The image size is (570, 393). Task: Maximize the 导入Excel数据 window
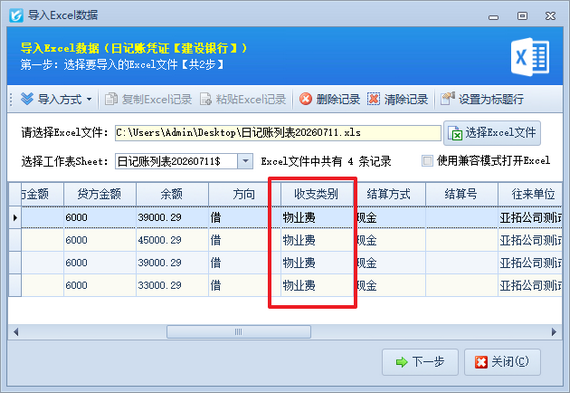point(522,16)
